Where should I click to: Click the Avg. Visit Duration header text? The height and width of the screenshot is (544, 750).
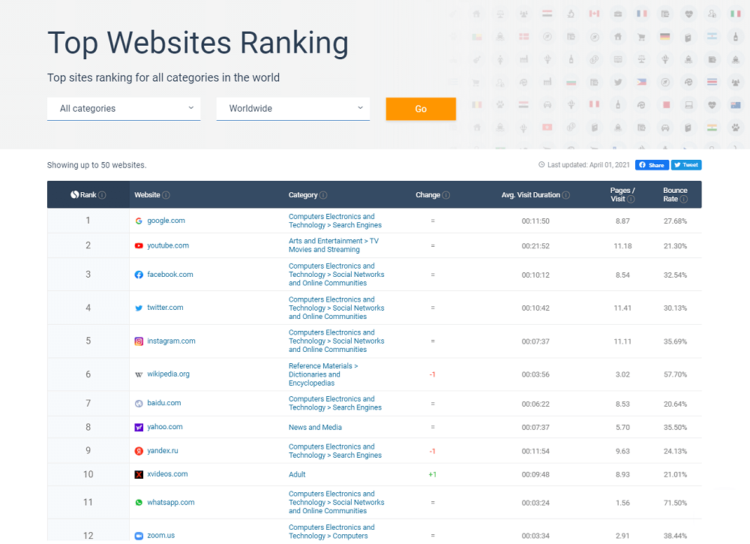[x=530, y=195]
